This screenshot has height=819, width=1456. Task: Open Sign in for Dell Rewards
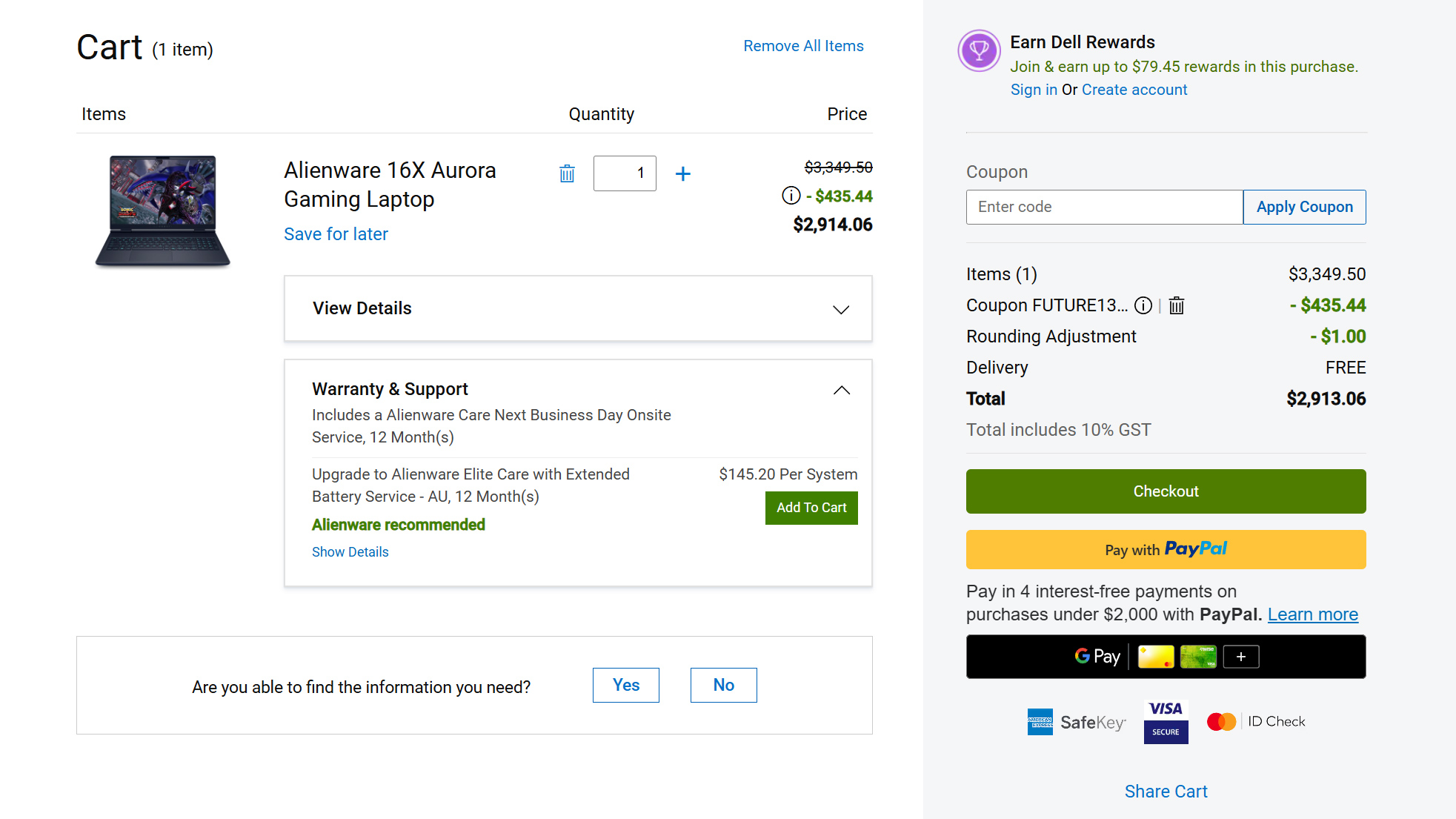pyautogui.click(x=1034, y=89)
